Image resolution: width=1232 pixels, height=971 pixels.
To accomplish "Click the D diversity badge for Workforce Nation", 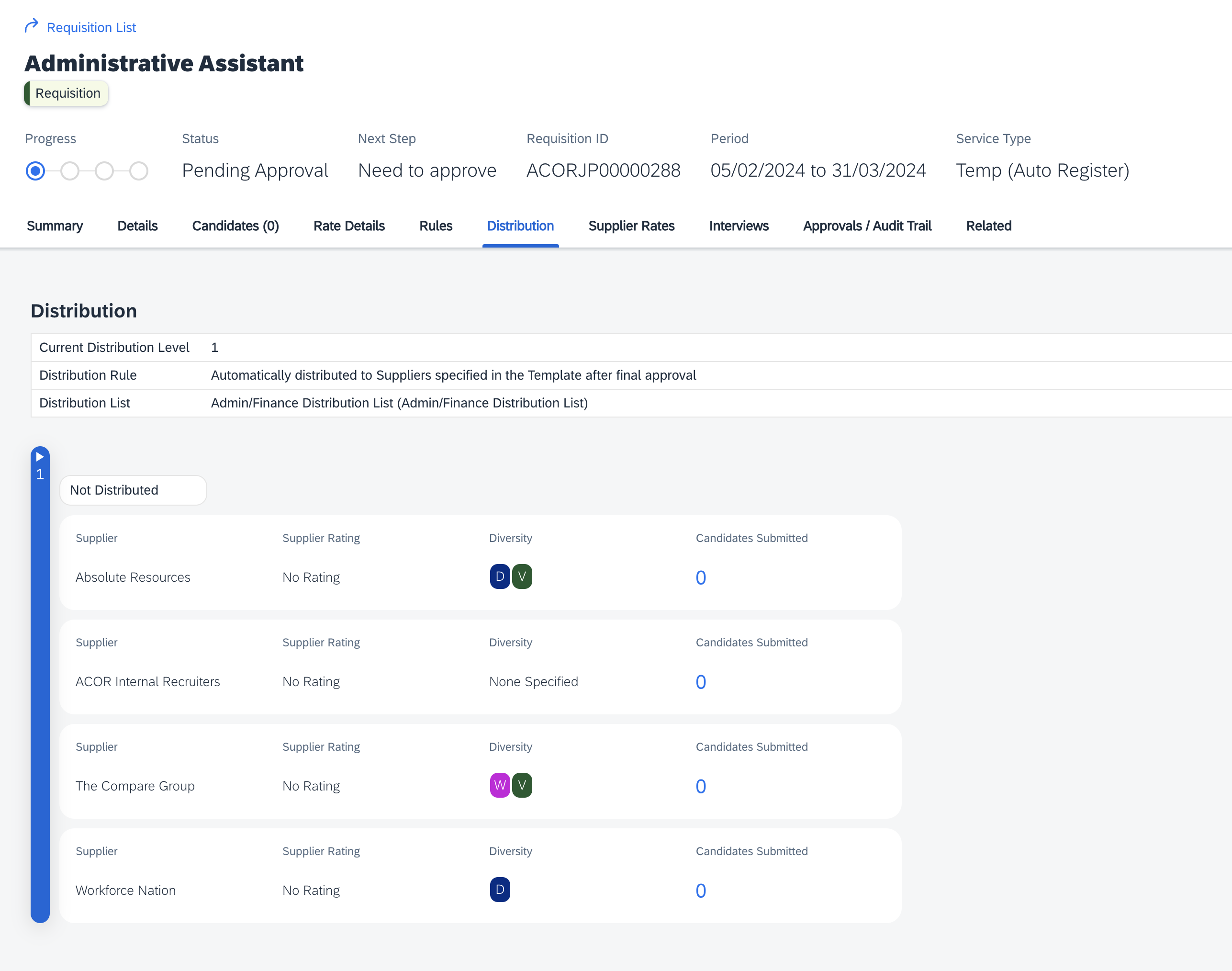I will 500,890.
